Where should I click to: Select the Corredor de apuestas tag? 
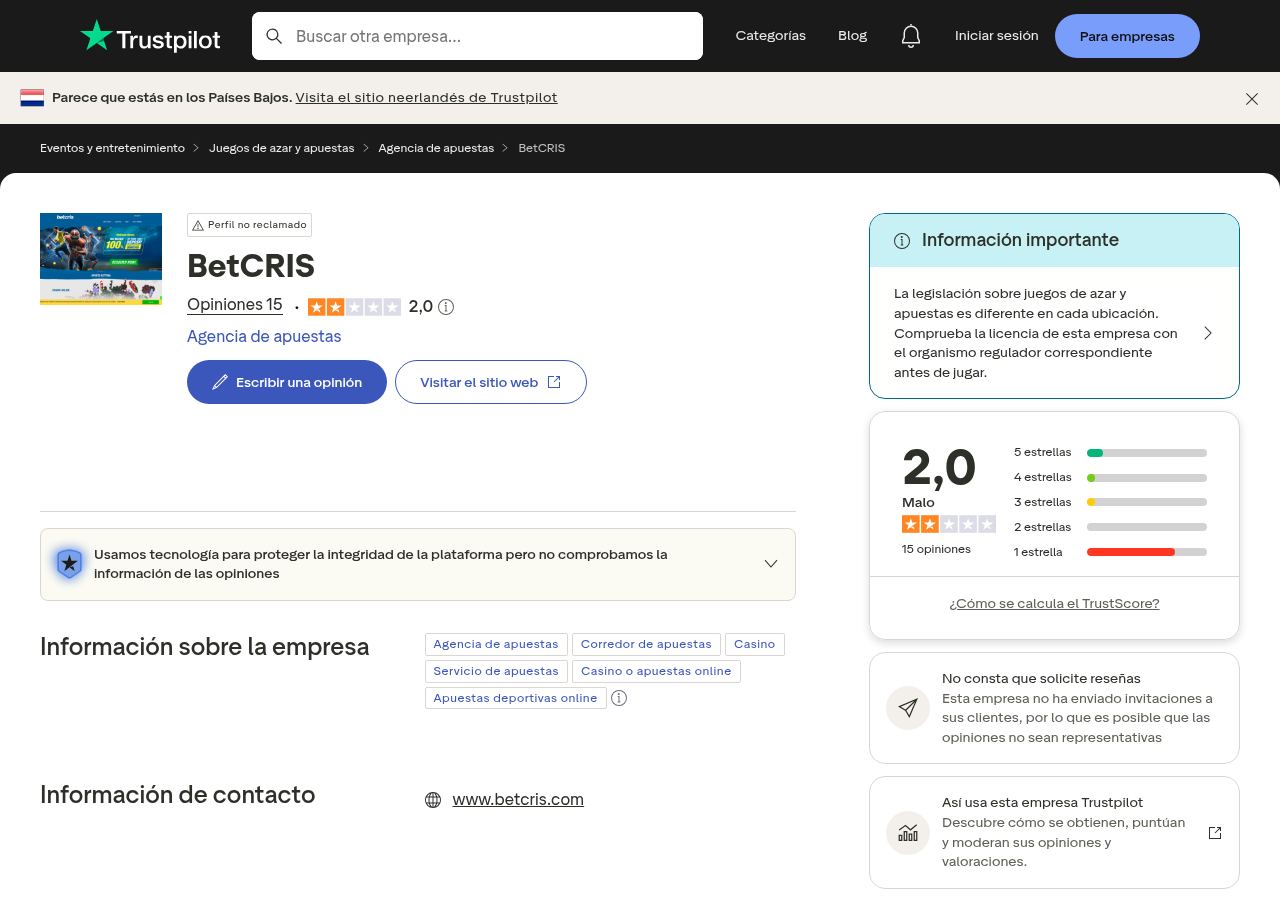646,645
